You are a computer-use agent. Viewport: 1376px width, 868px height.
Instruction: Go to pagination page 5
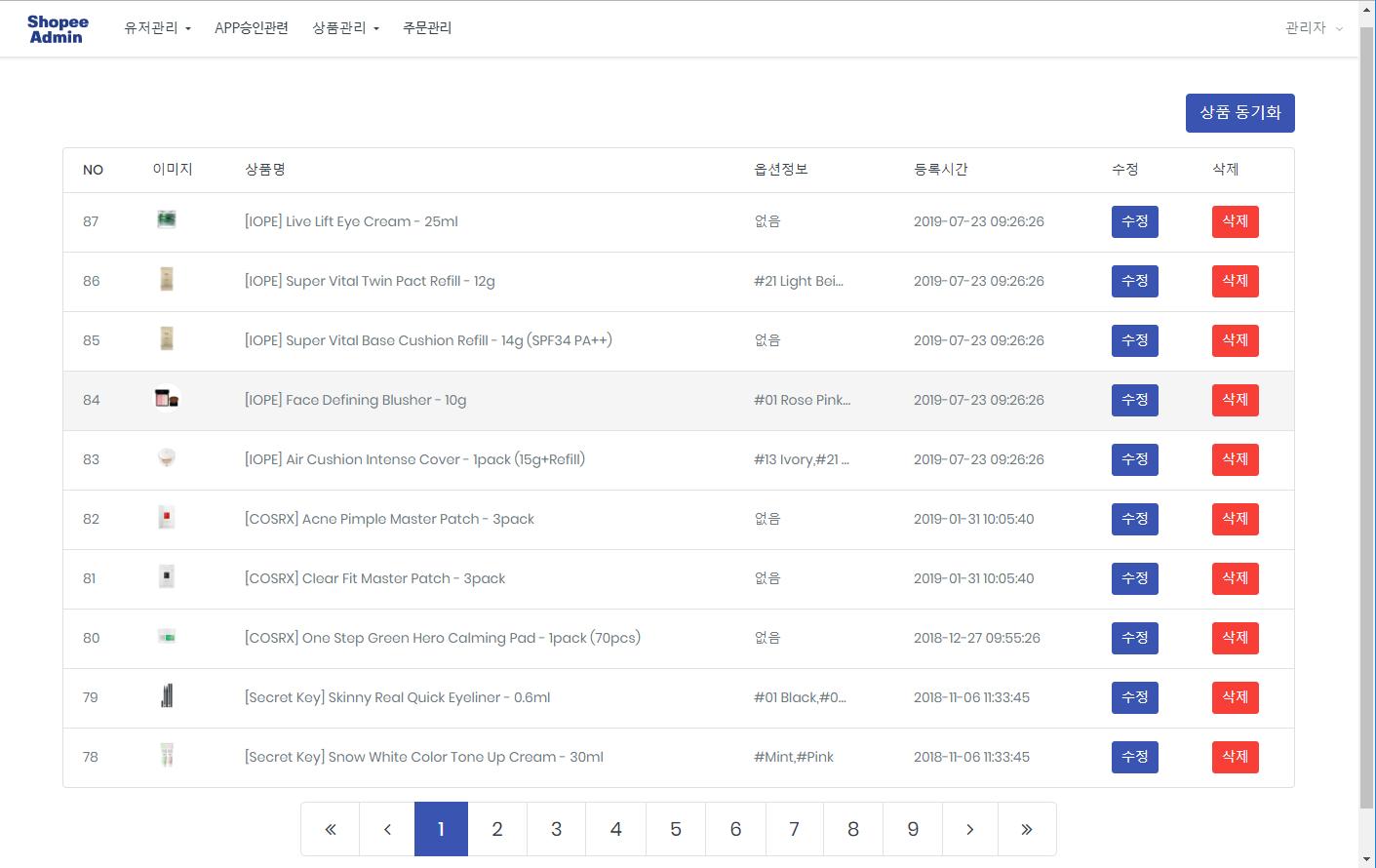click(x=676, y=829)
